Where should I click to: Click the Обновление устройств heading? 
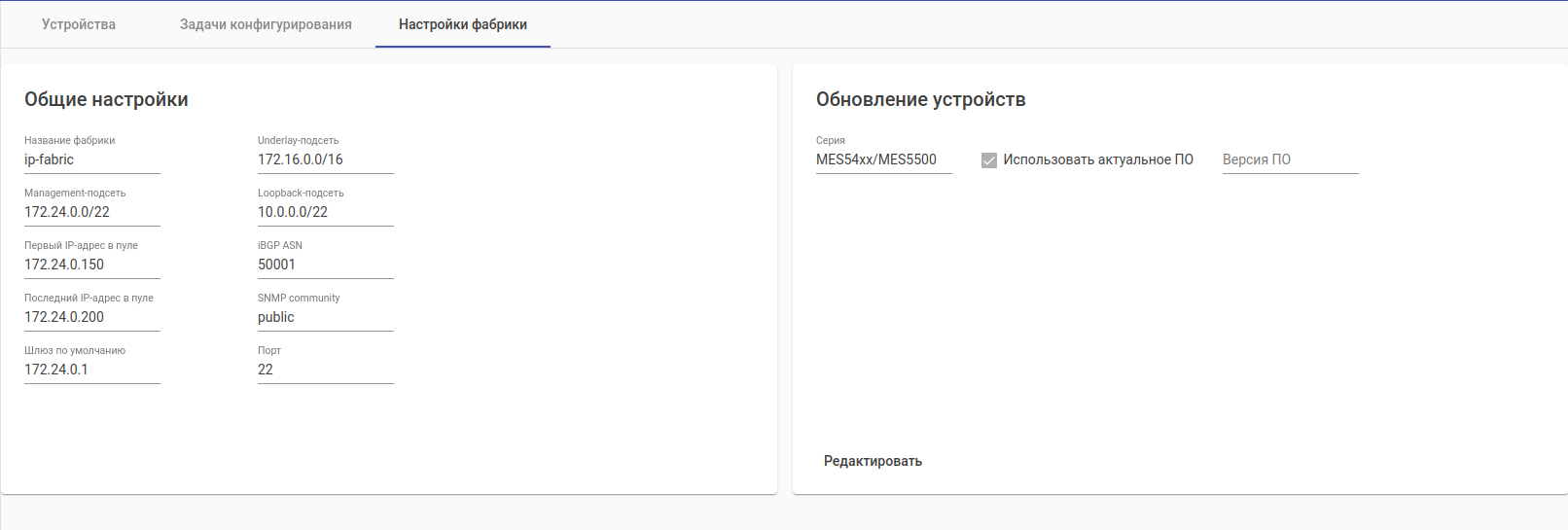(920, 99)
